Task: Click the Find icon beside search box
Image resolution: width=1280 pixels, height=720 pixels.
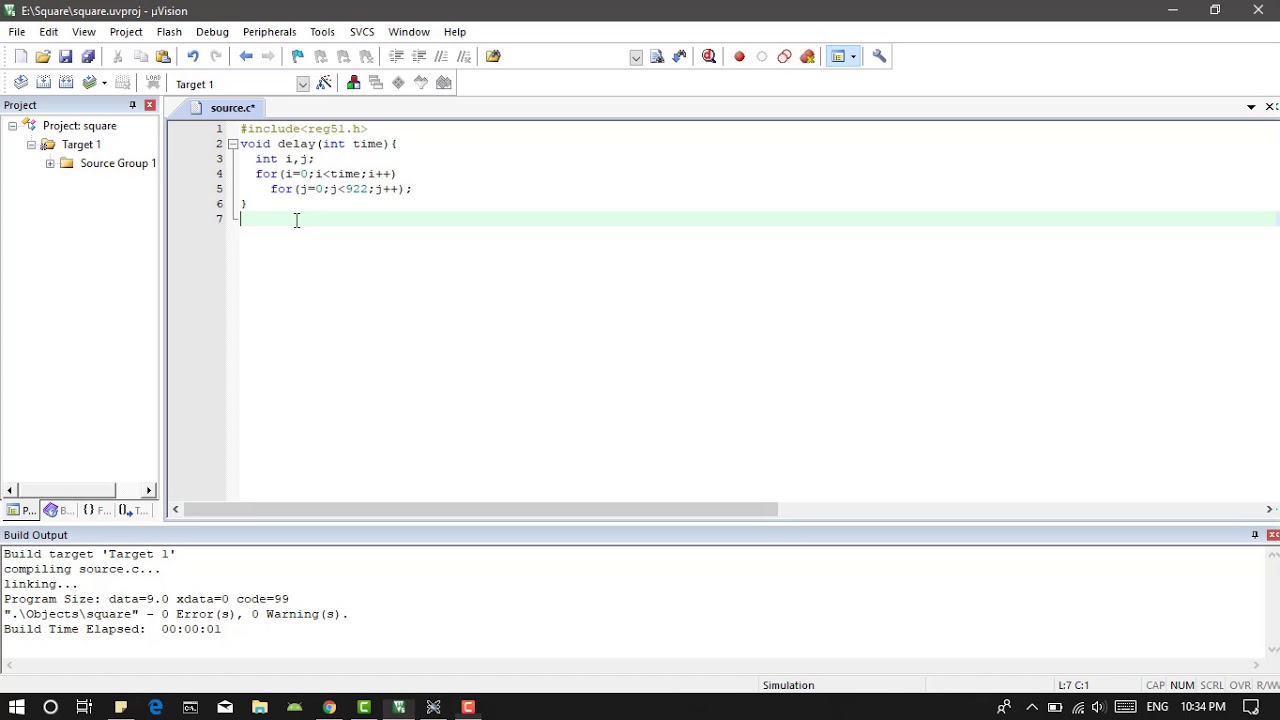Action: click(657, 57)
